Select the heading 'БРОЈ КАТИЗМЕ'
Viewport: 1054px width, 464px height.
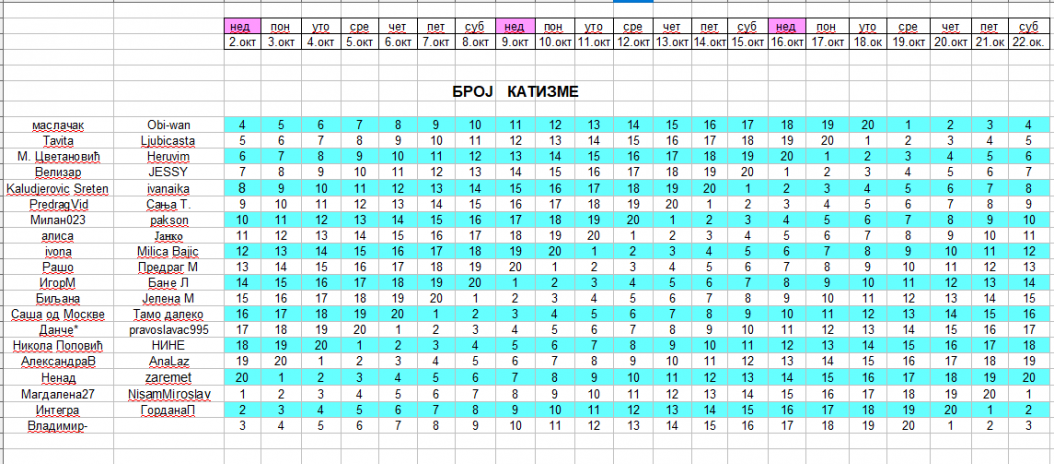point(516,92)
